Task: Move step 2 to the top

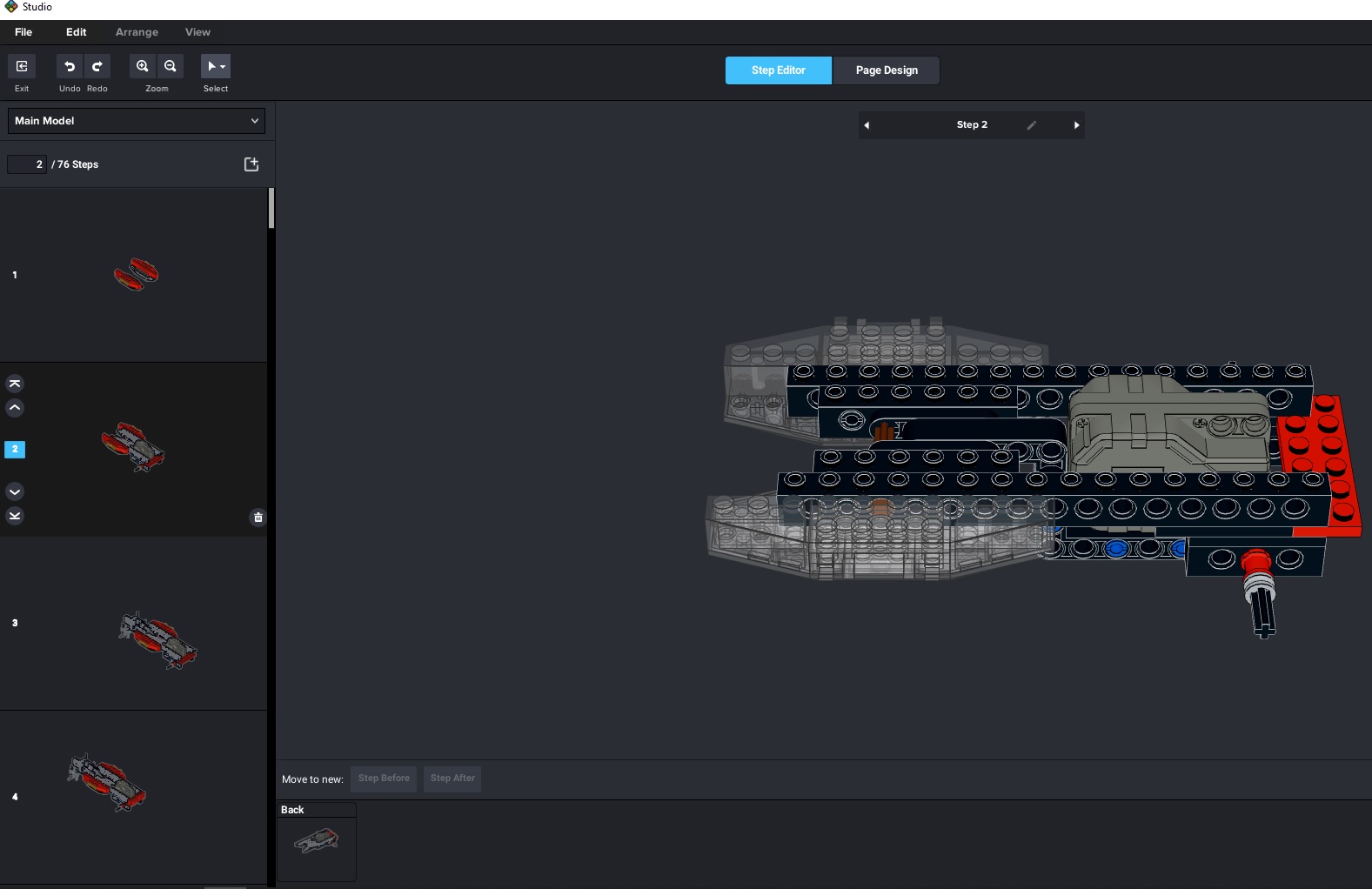Action: click(x=15, y=384)
